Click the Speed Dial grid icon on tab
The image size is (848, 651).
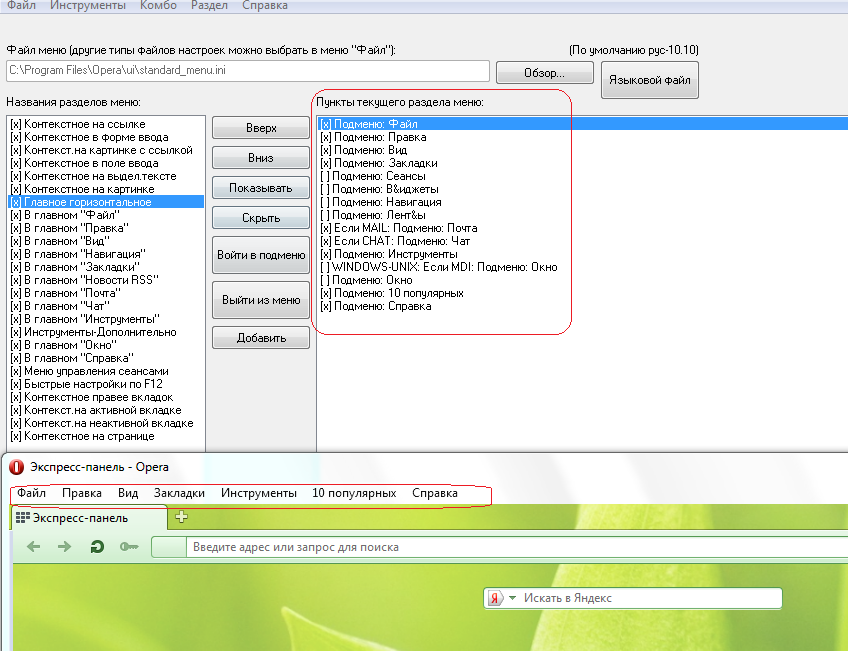tap(22, 518)
